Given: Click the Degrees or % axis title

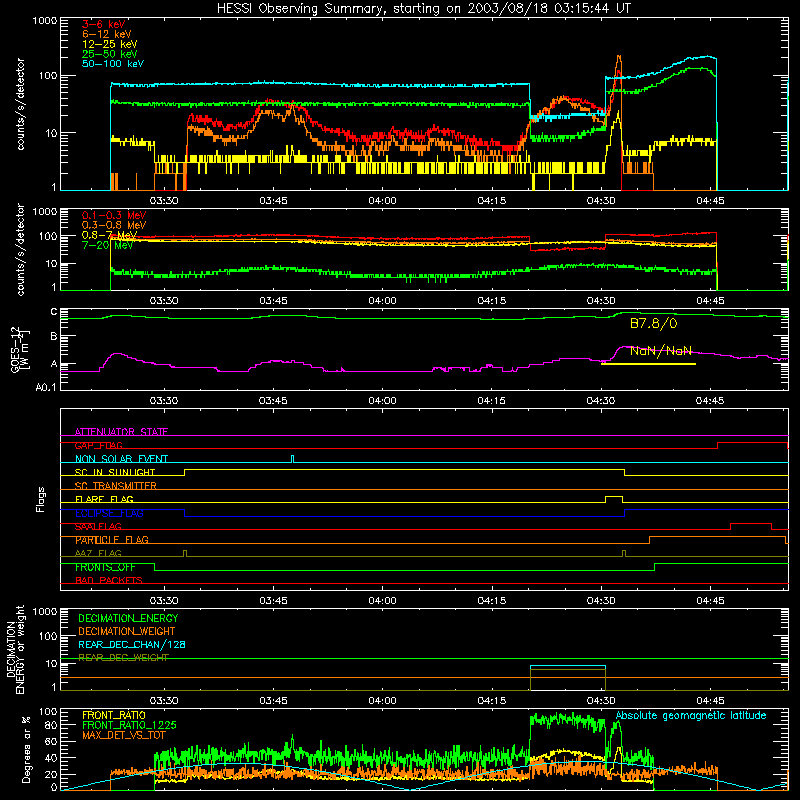Looking at the screenshot, I should (x=26, y=750).
